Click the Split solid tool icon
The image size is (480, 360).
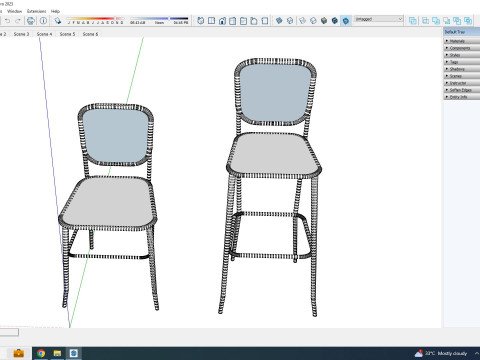[468, 21]
